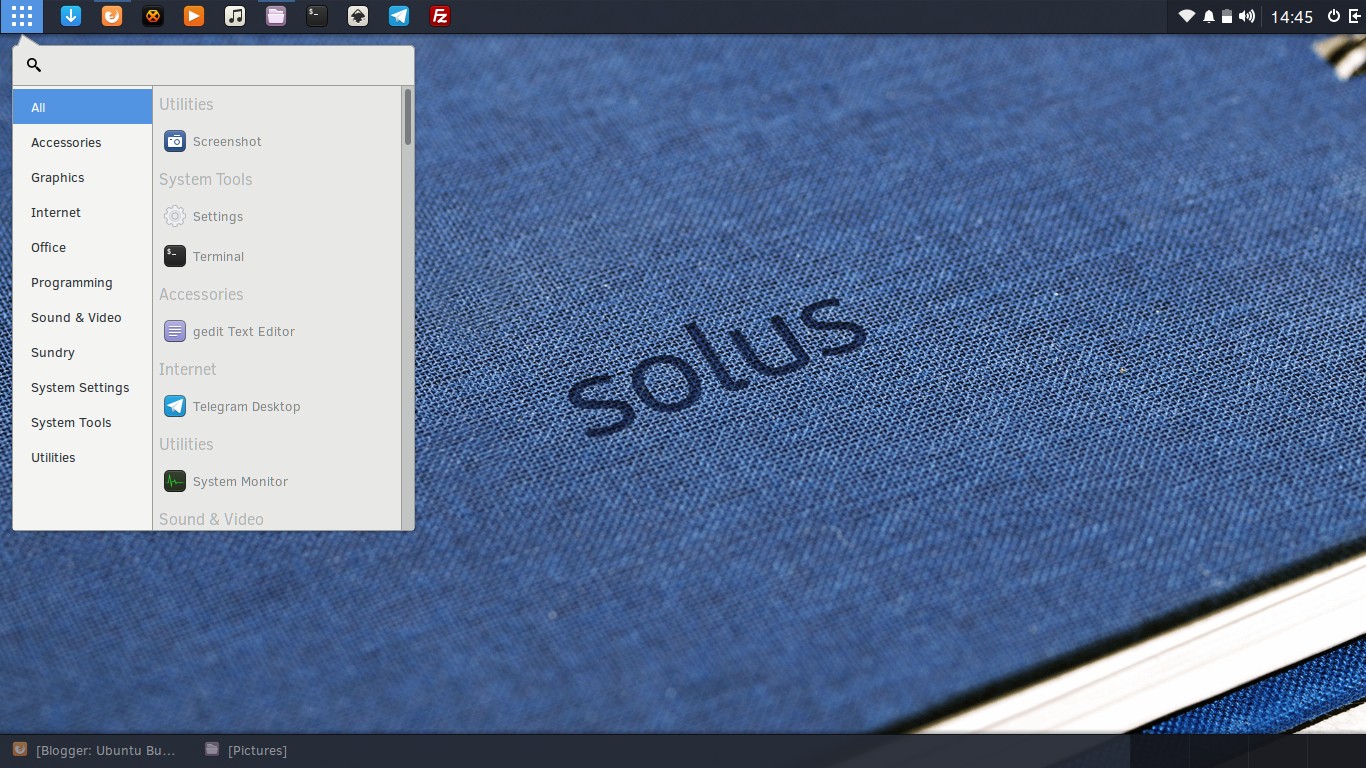Select the Utilities sidebar category

coord(82,457)
